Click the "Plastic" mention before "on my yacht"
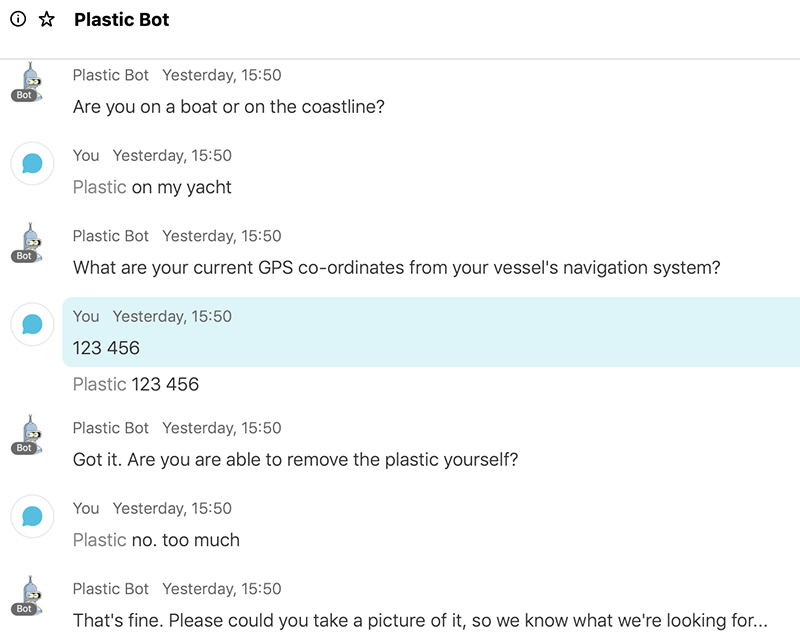The height and width of the screenshot is (637, 800). (100, 187)
